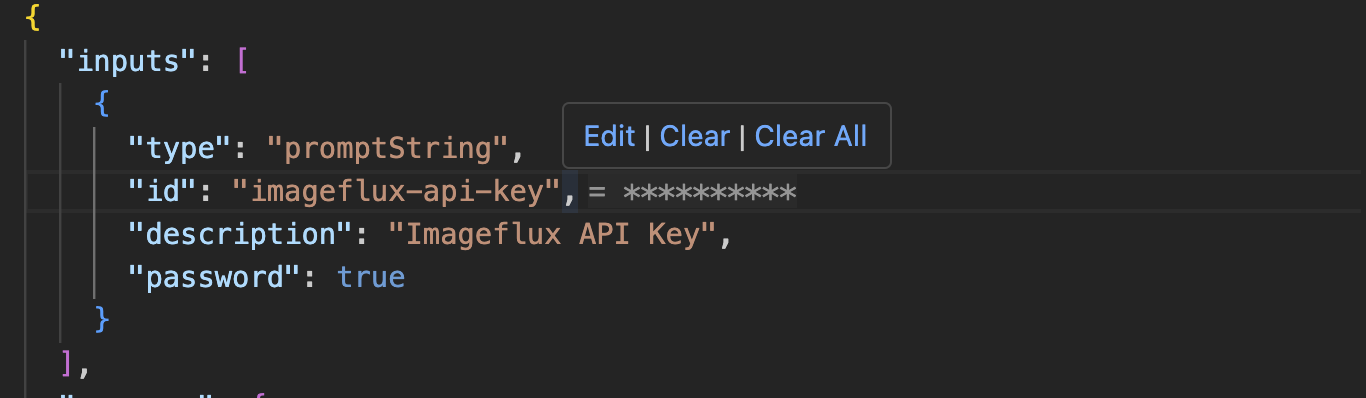Image resolution: width=1366 pixels, height=398 pixels.
Task: Click the opening square bracket after inputs
Action: [x=241, y=63]
